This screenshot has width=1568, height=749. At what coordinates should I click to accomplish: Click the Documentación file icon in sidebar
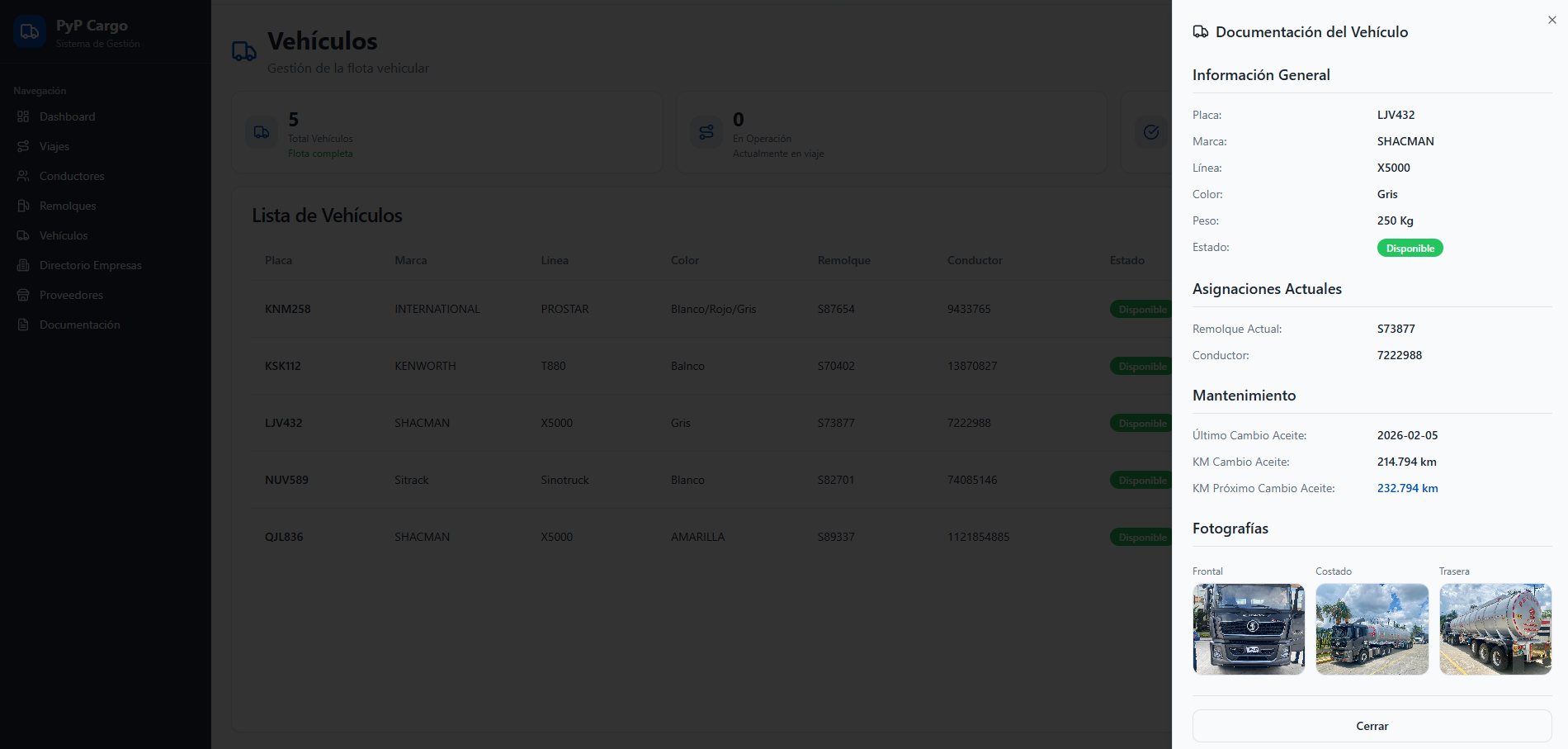(x=23, y=325)
